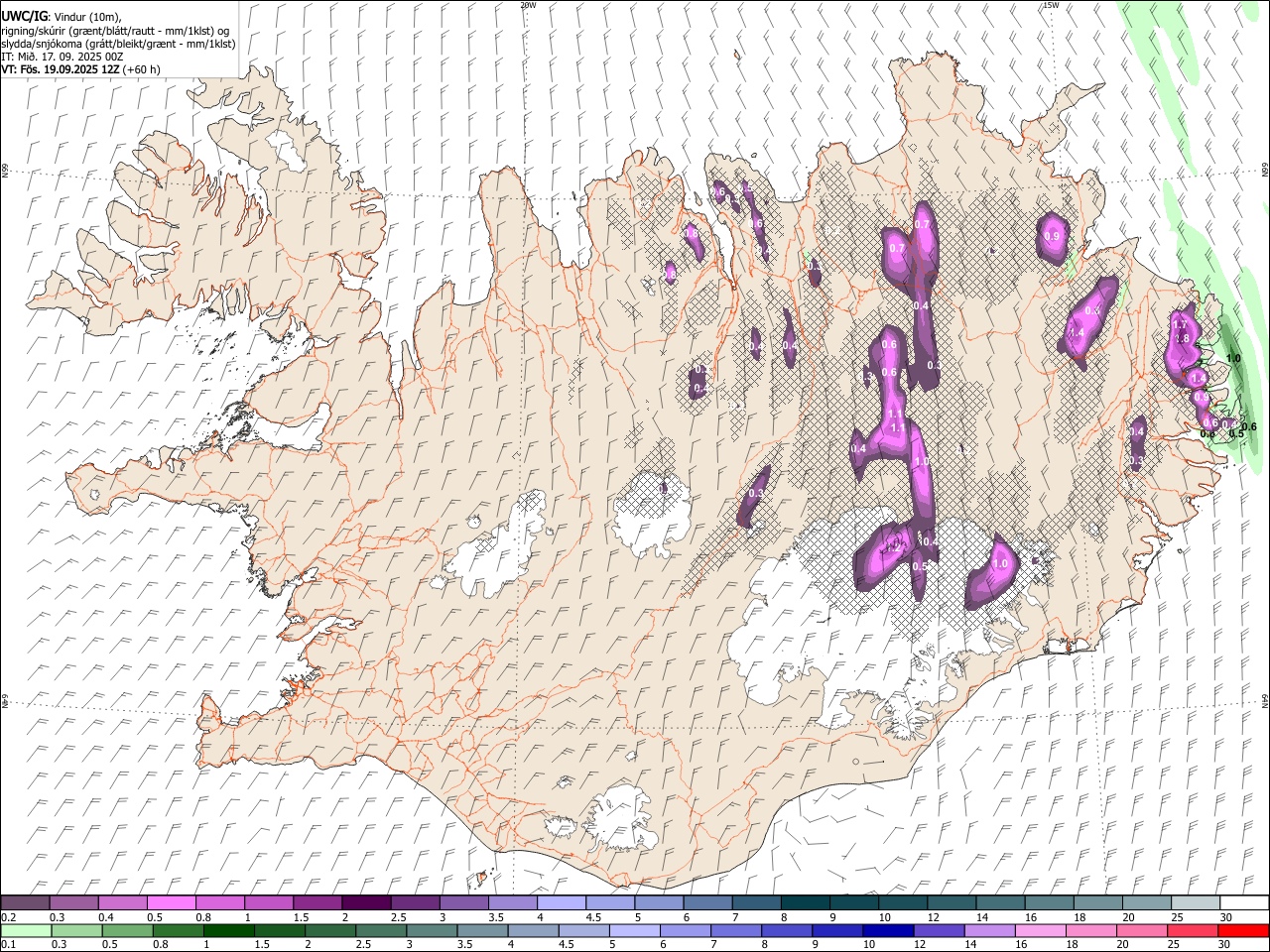Pick upper legend swatch between 0.5 and 0.8
Image resolution: width=1270 pixels, height=952 pixels.
click(171, 902)
